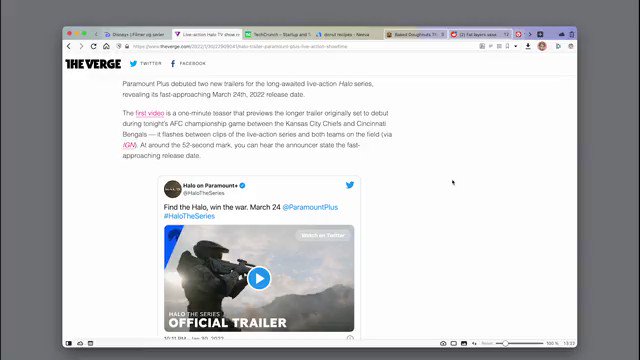
Task: Open the donut recipes Neeva tab
Action: click(x=348, y=35)
